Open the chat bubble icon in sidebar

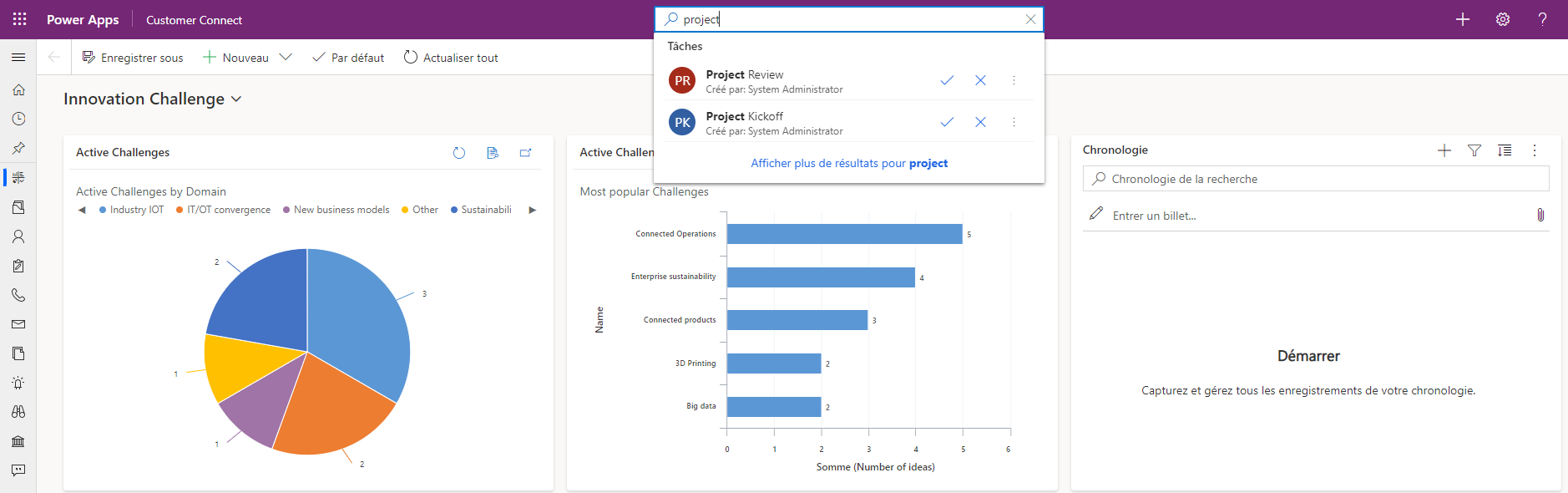point(18,470)
